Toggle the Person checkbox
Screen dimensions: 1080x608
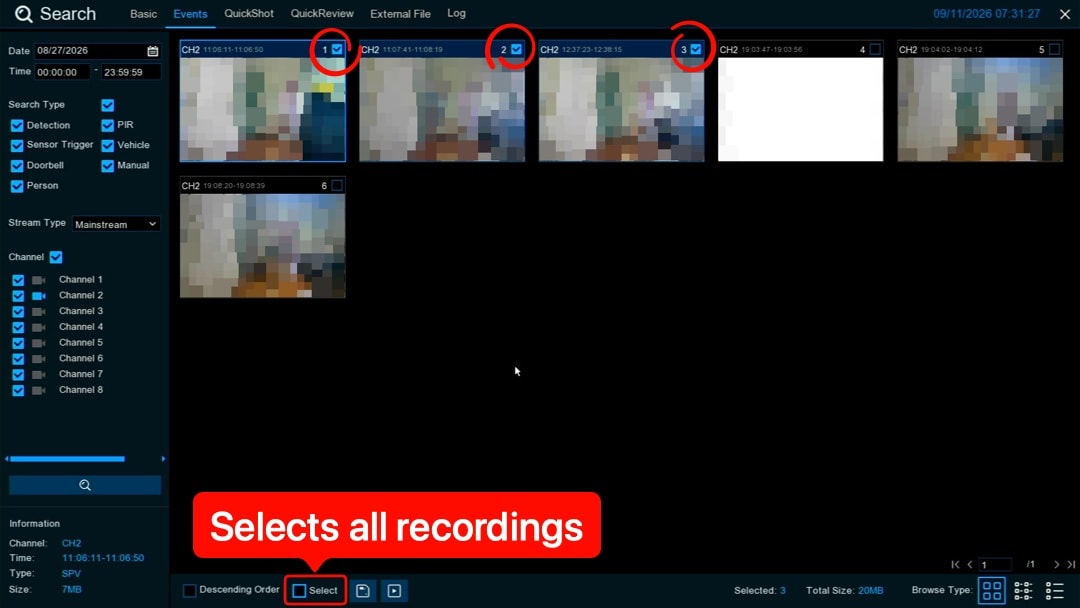[x=17, y=186]
